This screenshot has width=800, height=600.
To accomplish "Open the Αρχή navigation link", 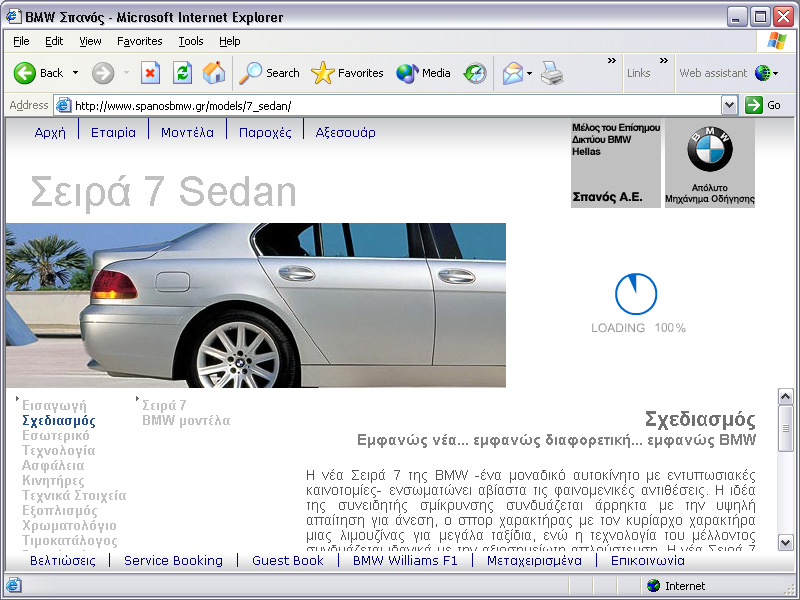I will (x=50, y=133).
